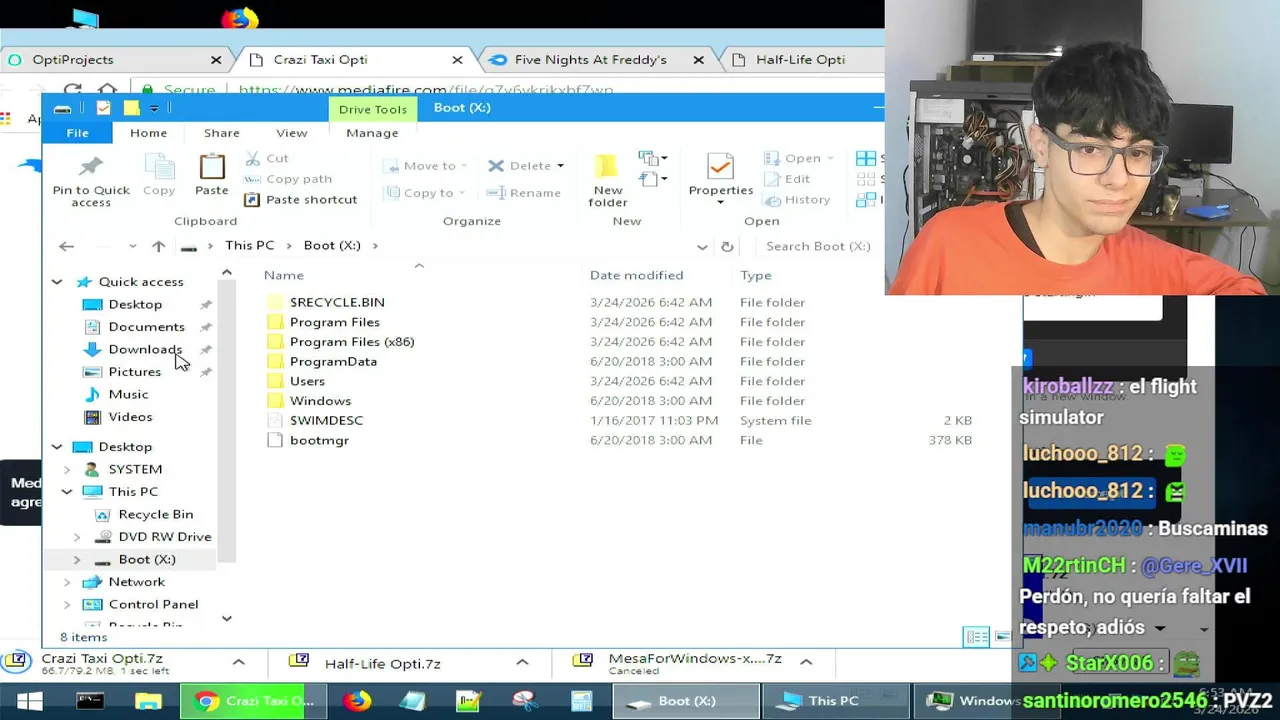This screenshot has width=1280, height=720.
Task: Click the Rename button in ribbon
Action: (524, 193)
